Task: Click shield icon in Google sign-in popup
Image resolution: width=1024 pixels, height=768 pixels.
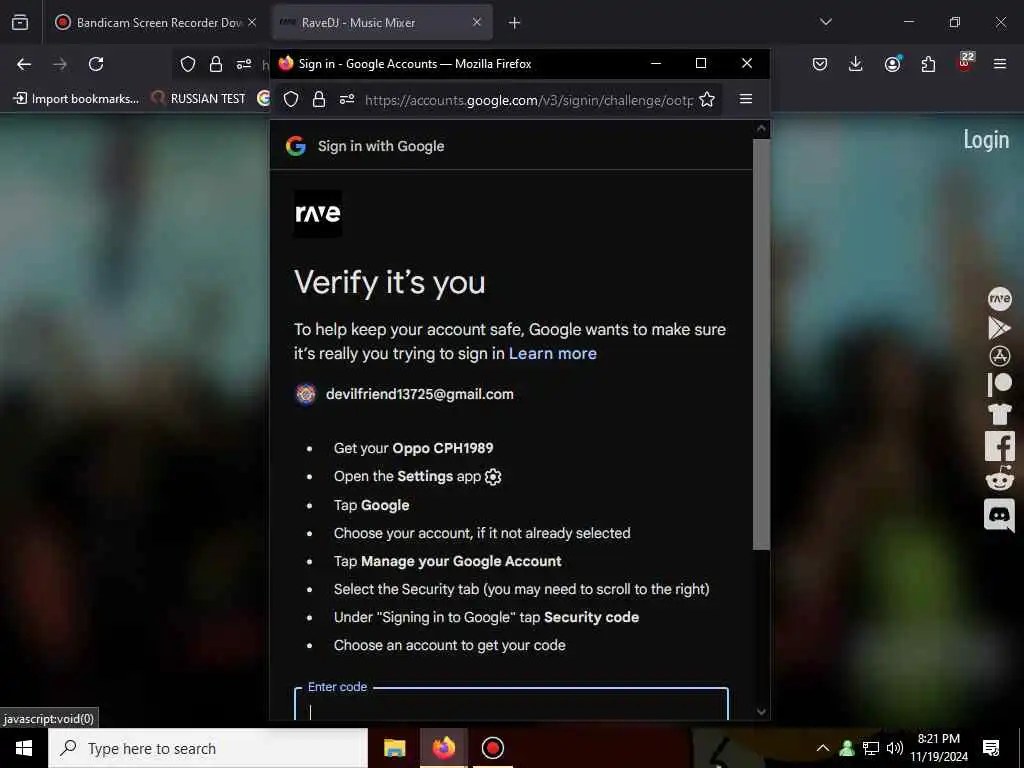Action: (291, 99)
